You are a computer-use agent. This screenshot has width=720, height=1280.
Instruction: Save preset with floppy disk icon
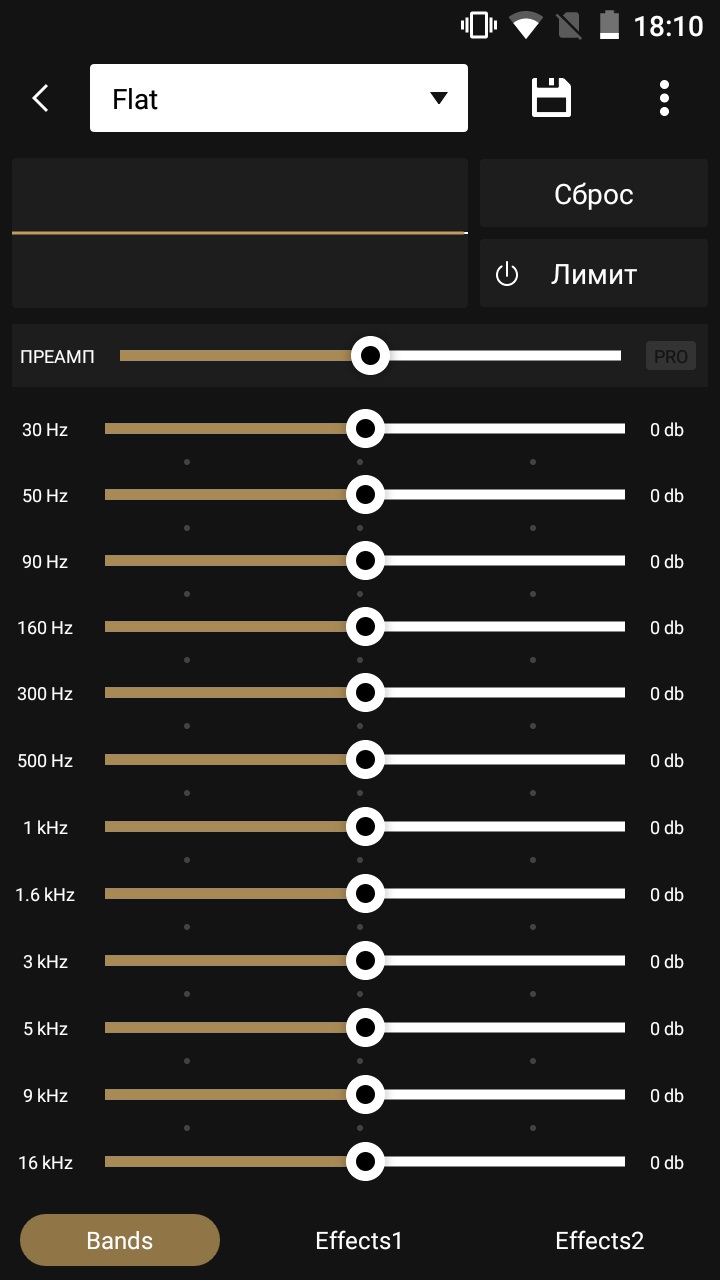click(551, 98)
